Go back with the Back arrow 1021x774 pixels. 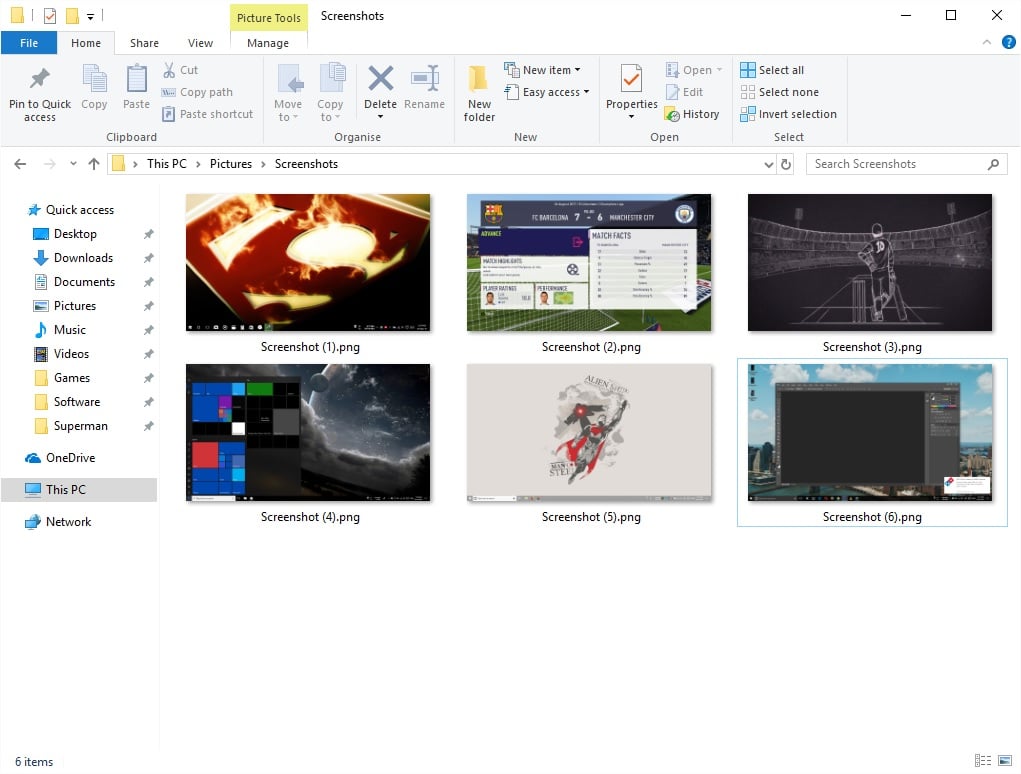coord(20,164)
